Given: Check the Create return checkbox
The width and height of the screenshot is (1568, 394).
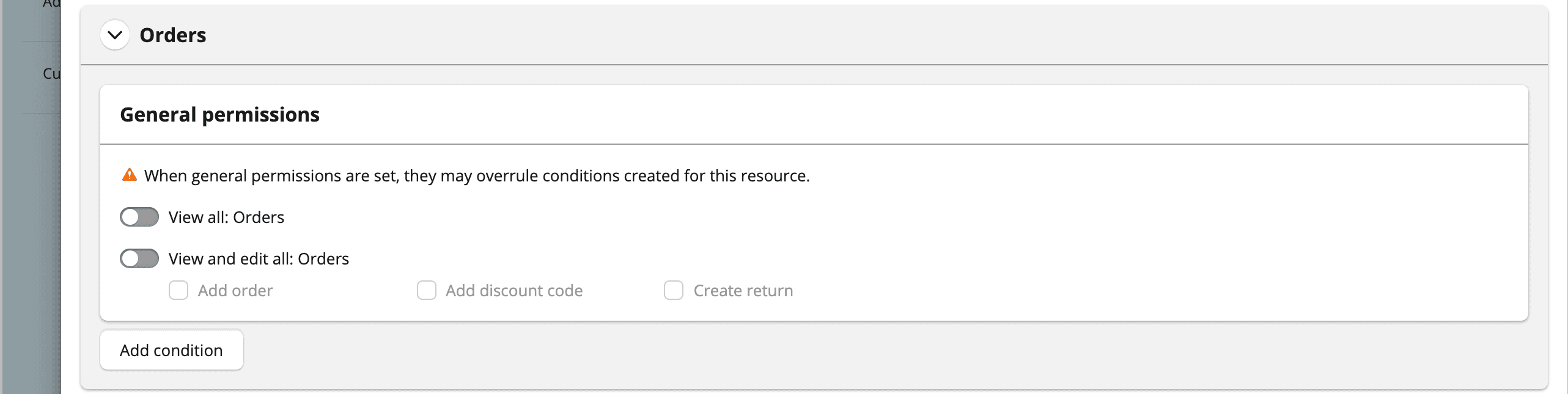Looking at the screenshot, I should click(x=674, y=291).
